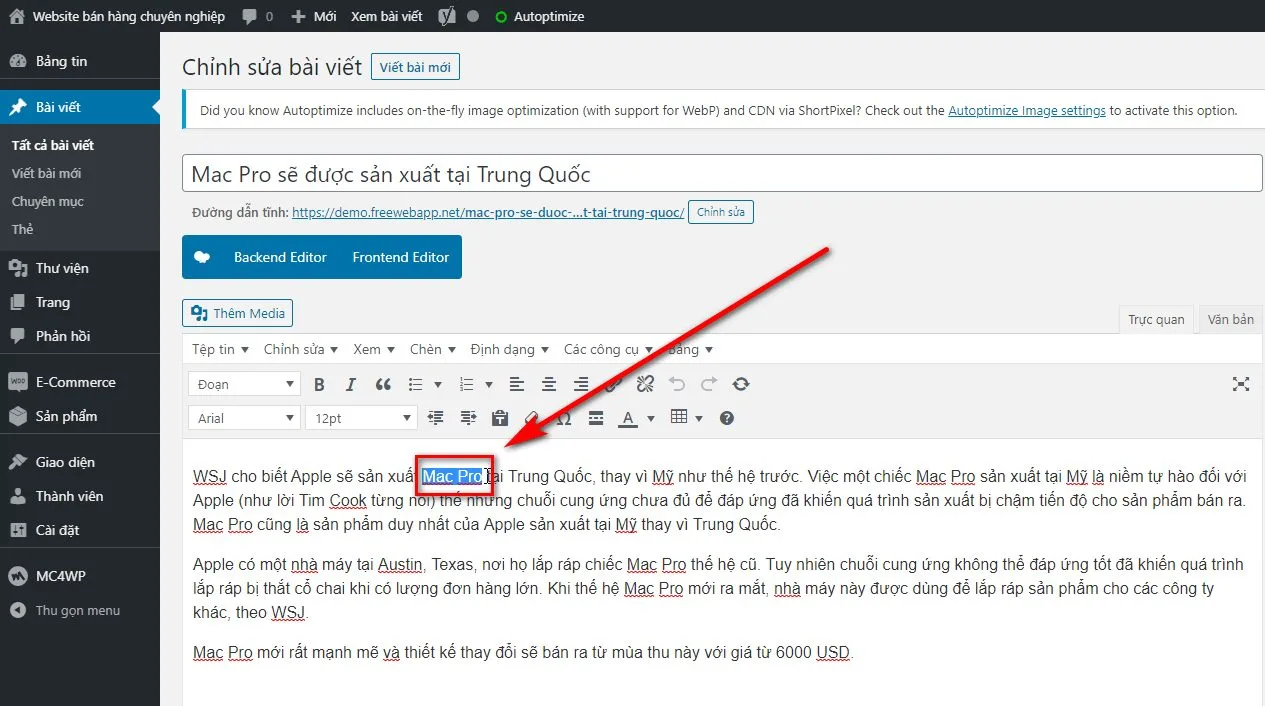Open keyboard shortcuts help icon
This screenshot has width=1265, height=706.
727,418
